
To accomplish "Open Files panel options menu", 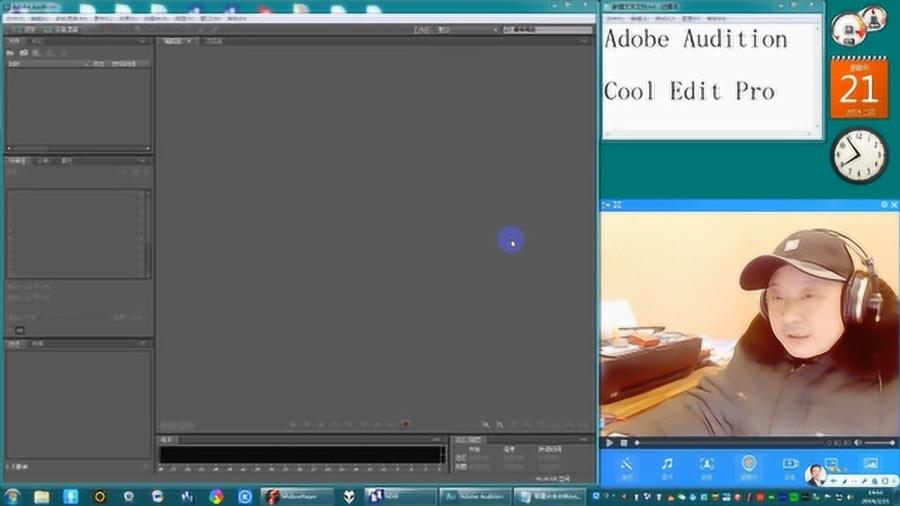I will coord(142,41).
